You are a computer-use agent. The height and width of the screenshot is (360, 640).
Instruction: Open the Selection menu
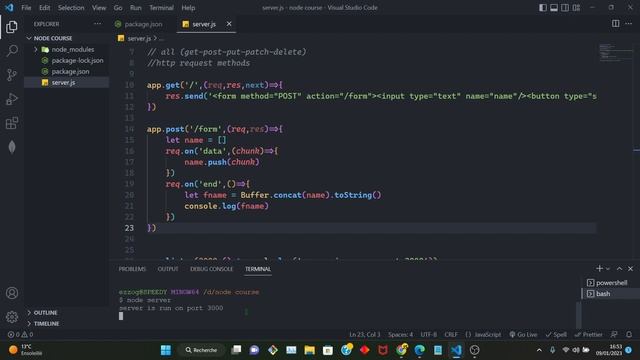[x=71, y=8]
